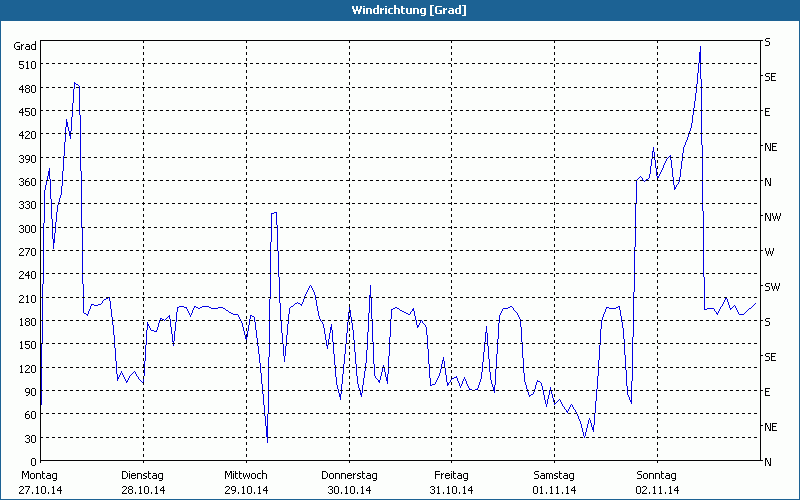The image size is (800, 500).
Task: Select the '510' y-axis value
Action: click(x=28, y=65)
